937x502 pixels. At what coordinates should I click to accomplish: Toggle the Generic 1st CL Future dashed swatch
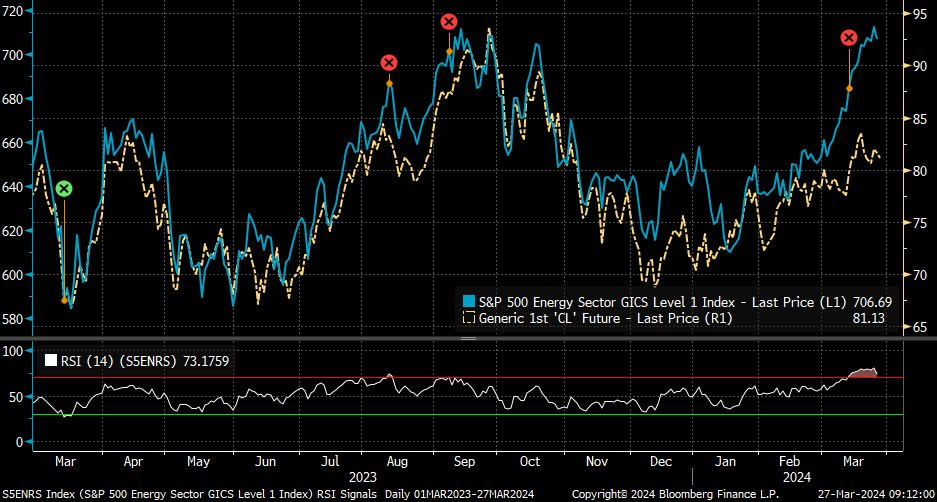466,318
